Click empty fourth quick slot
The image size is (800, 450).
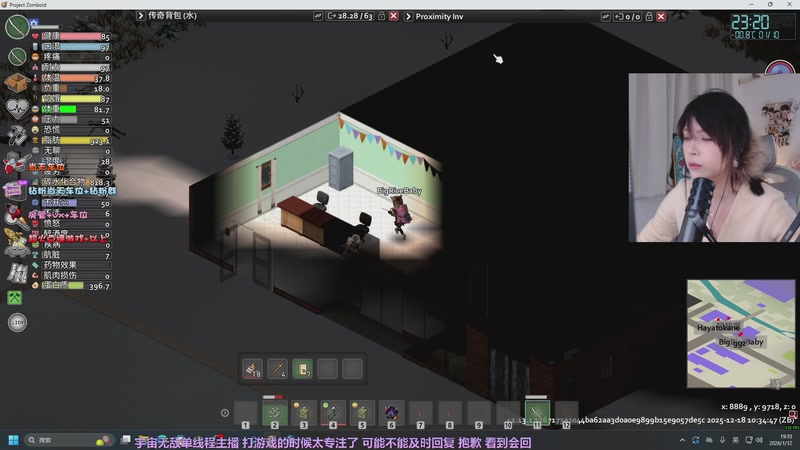(x=328, y=369)
